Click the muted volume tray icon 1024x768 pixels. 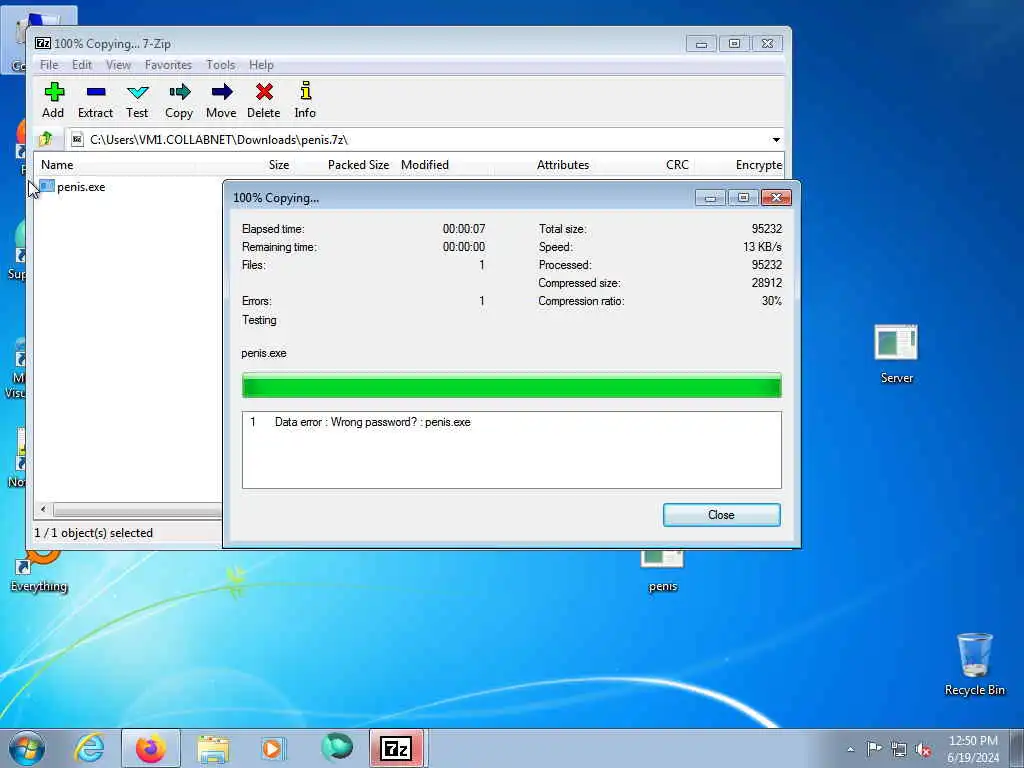[923, 749]
